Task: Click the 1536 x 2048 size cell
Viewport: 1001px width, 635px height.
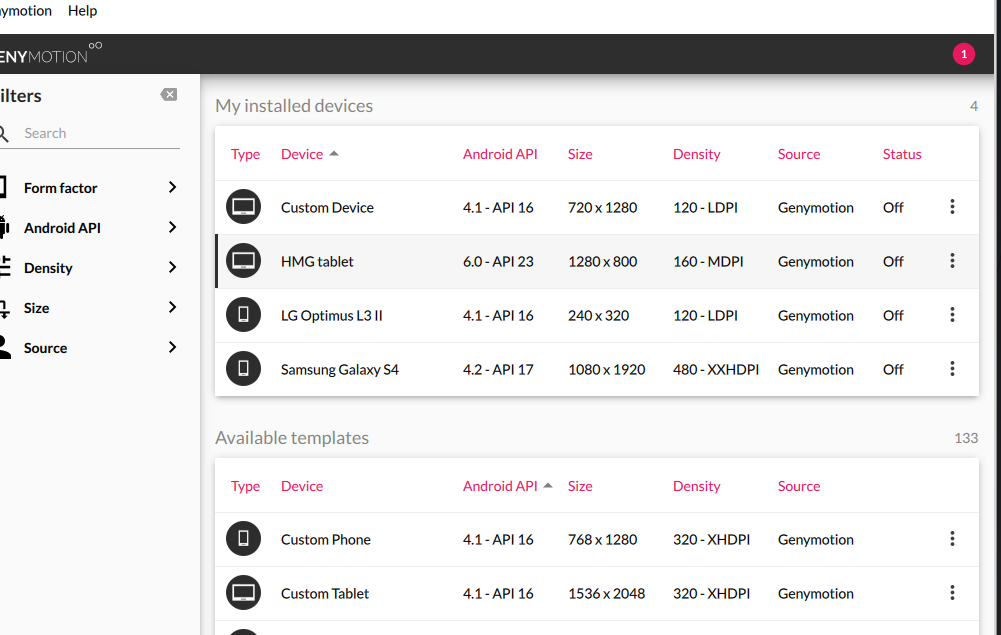Action: 606,594
